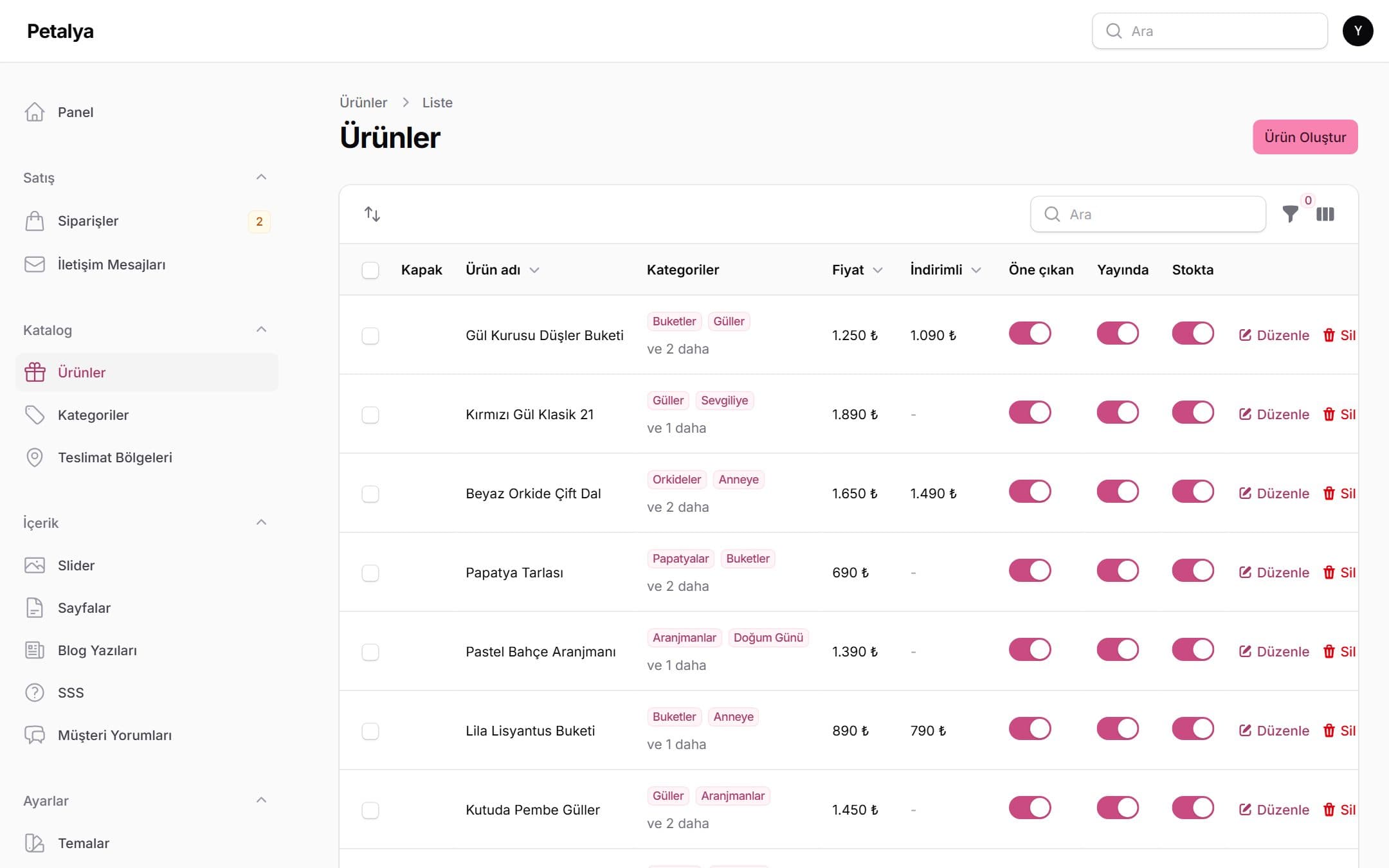Select the Kırmızı Gül Klasik 21 row checkbox
This screenshot has width=1389, height=868.
(370, 415)
